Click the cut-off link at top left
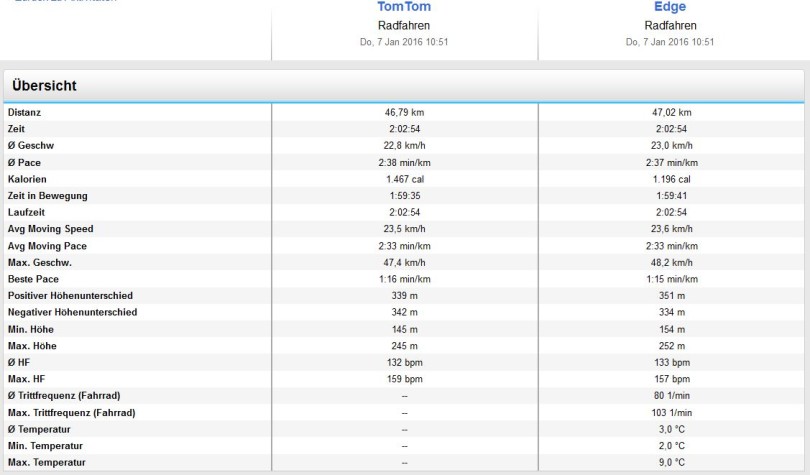Viewport: 810px width, 475px height. tap(64, 2)
